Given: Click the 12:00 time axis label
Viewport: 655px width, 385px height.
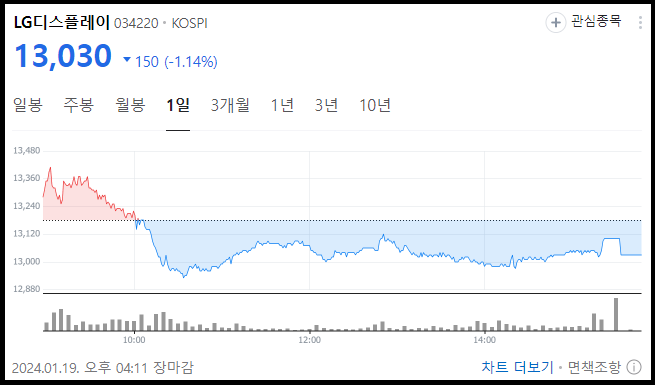Looking at the screenshot, I should [310, 340].
